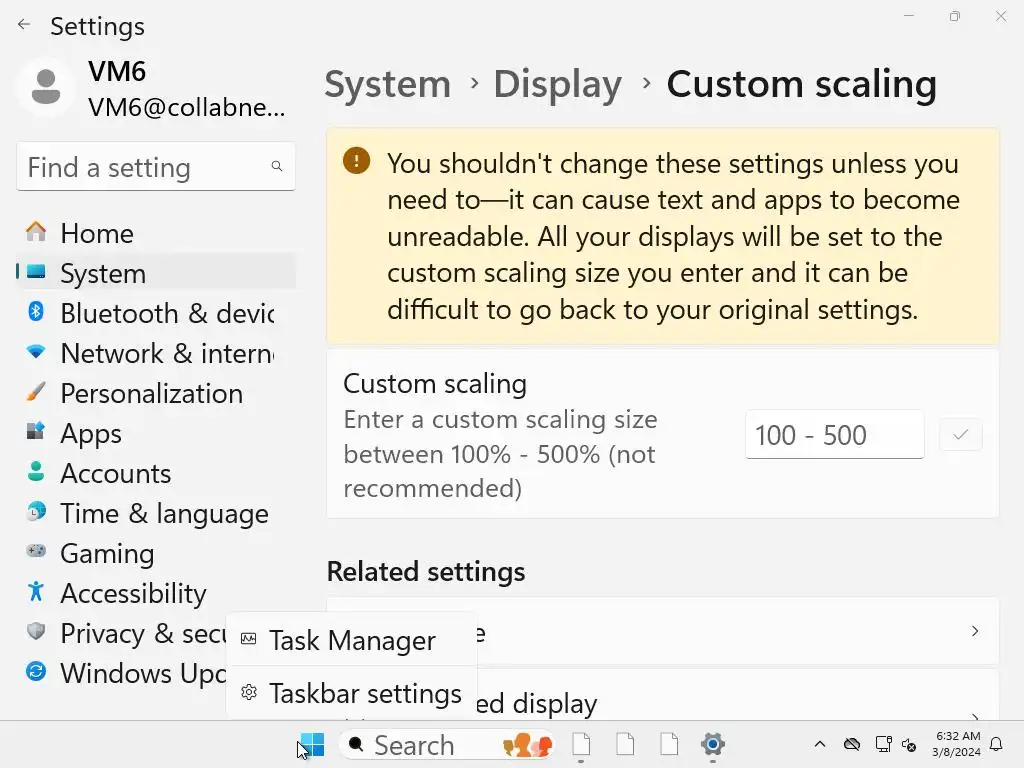1024x768 pixels.
Task: Click the Gaming controller icon
Action: (36, 553)
